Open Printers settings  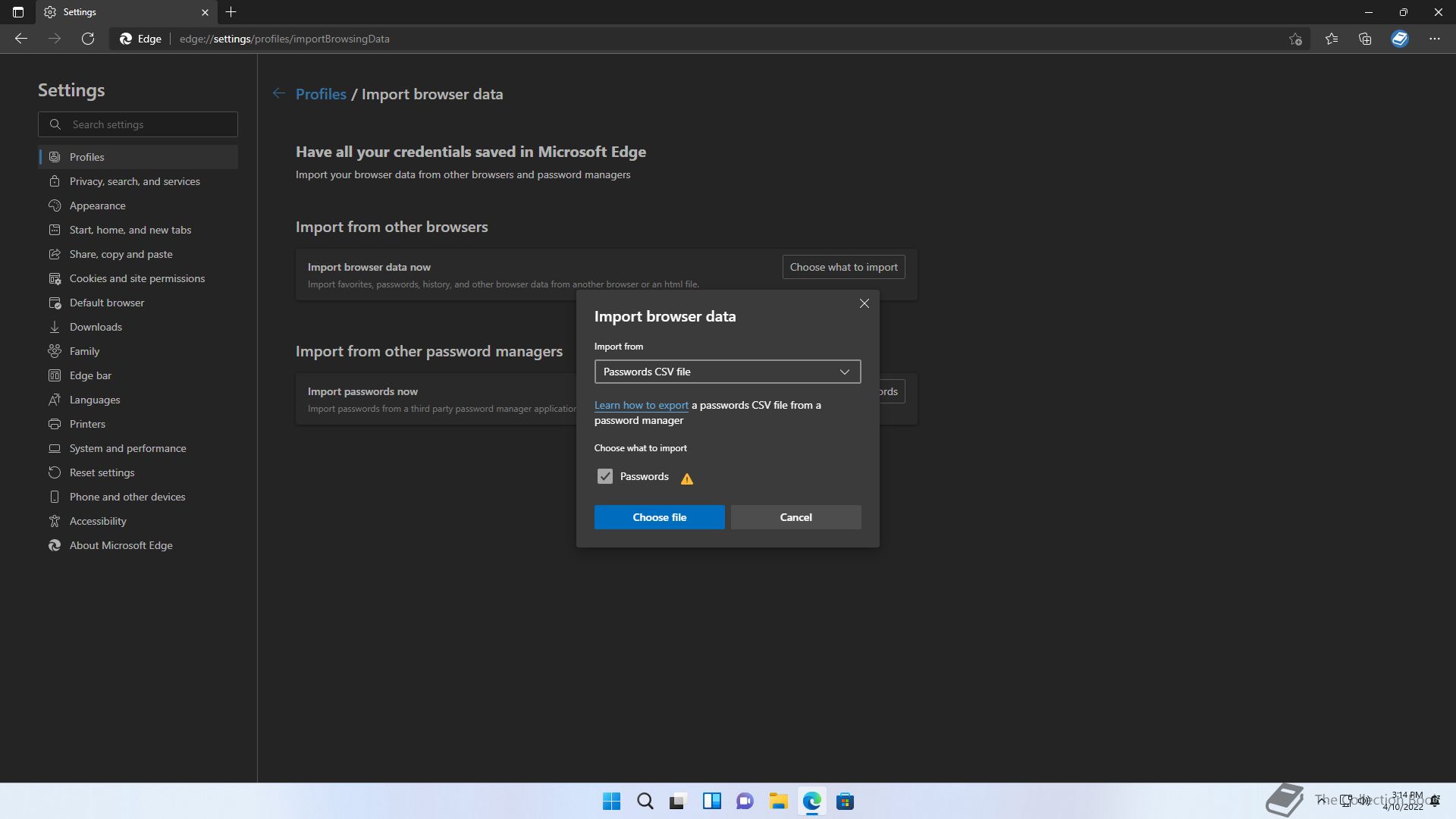(138, 424)
